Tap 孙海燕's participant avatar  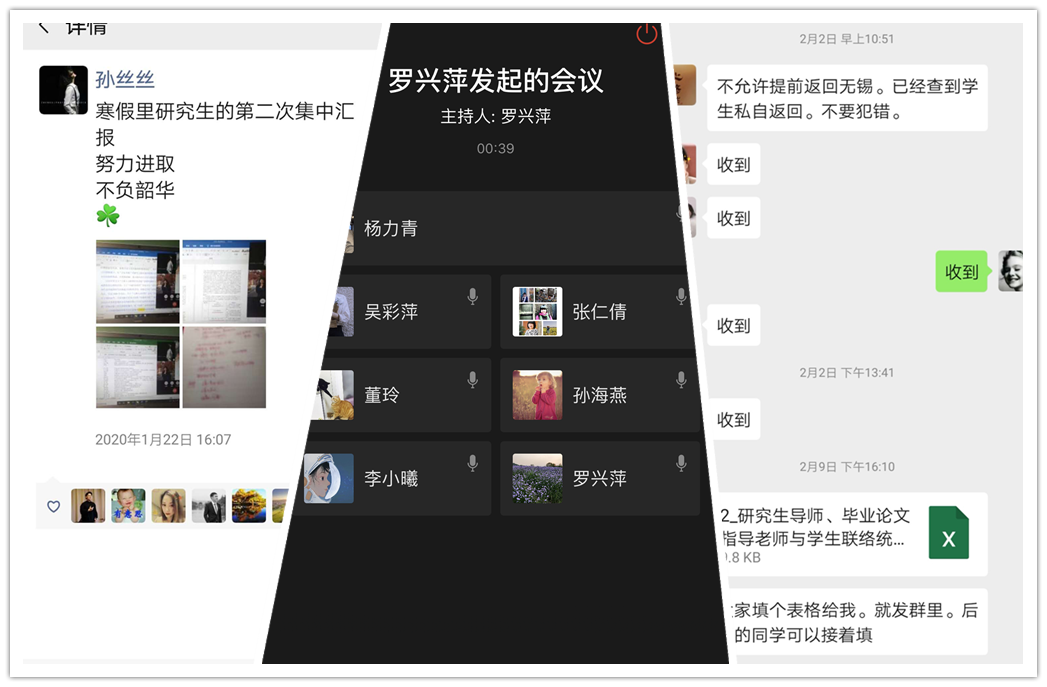click(x=537, y=395)
